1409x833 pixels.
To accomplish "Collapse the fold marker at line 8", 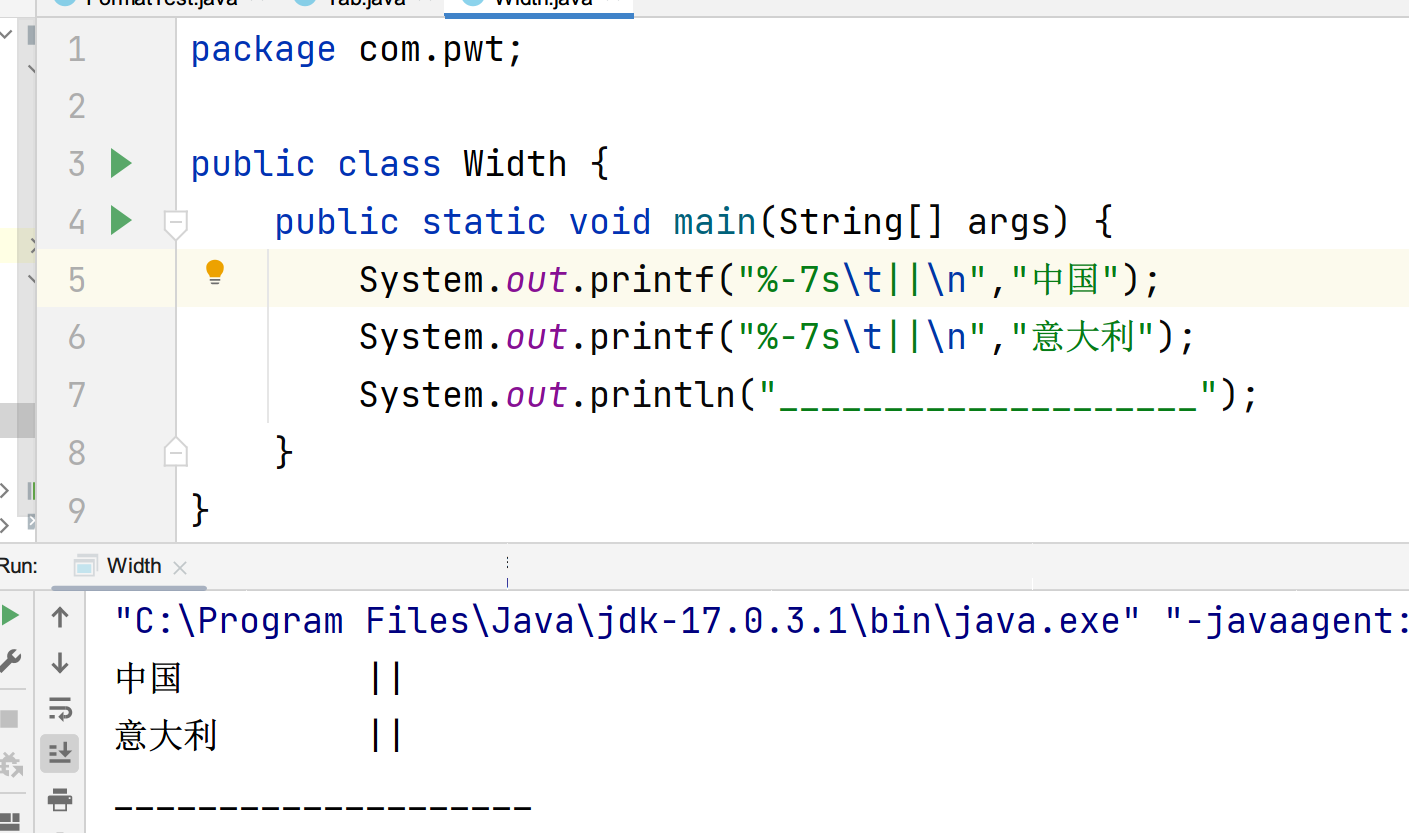I will 175,451.
